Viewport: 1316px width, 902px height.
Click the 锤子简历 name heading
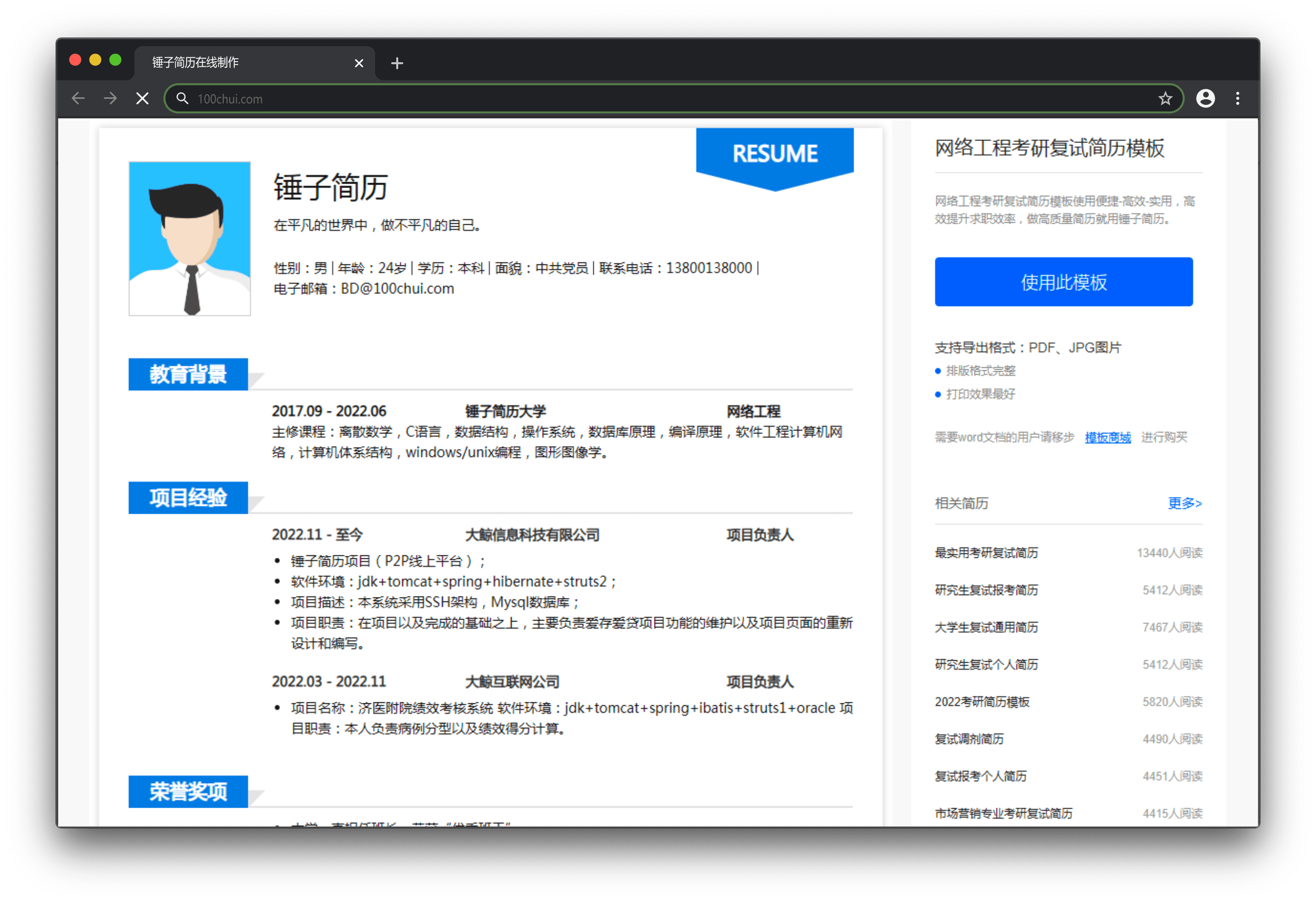coord(330,188)
